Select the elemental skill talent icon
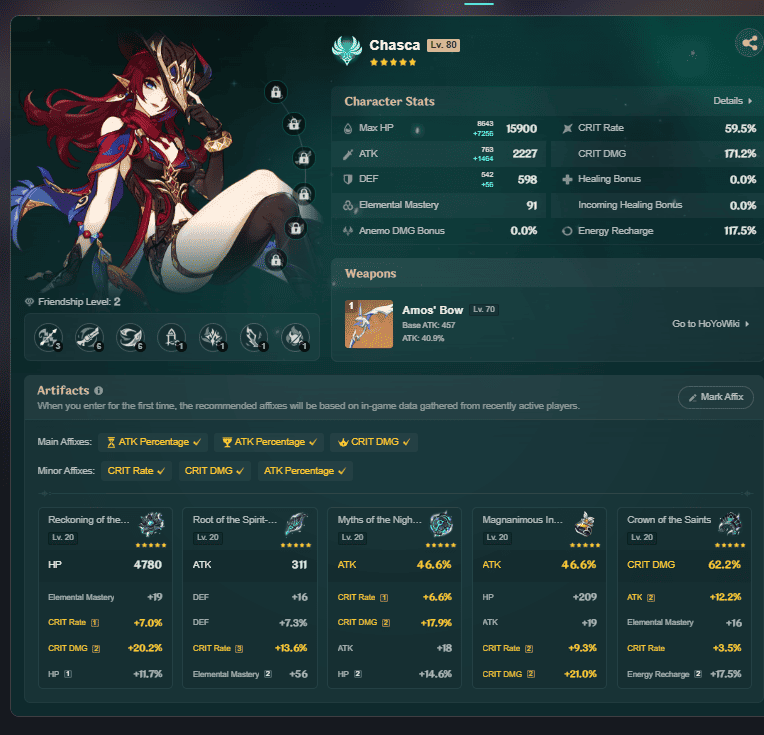 89,337
